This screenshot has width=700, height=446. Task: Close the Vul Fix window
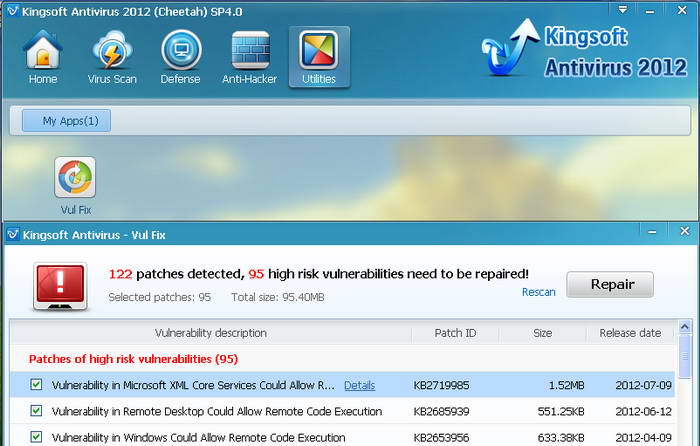pos(684,231)
